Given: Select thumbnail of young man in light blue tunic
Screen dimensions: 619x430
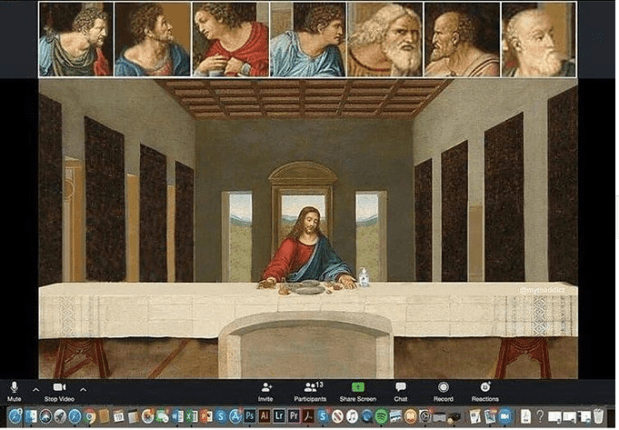Looking at the screenshot, I should coord(308,39).
